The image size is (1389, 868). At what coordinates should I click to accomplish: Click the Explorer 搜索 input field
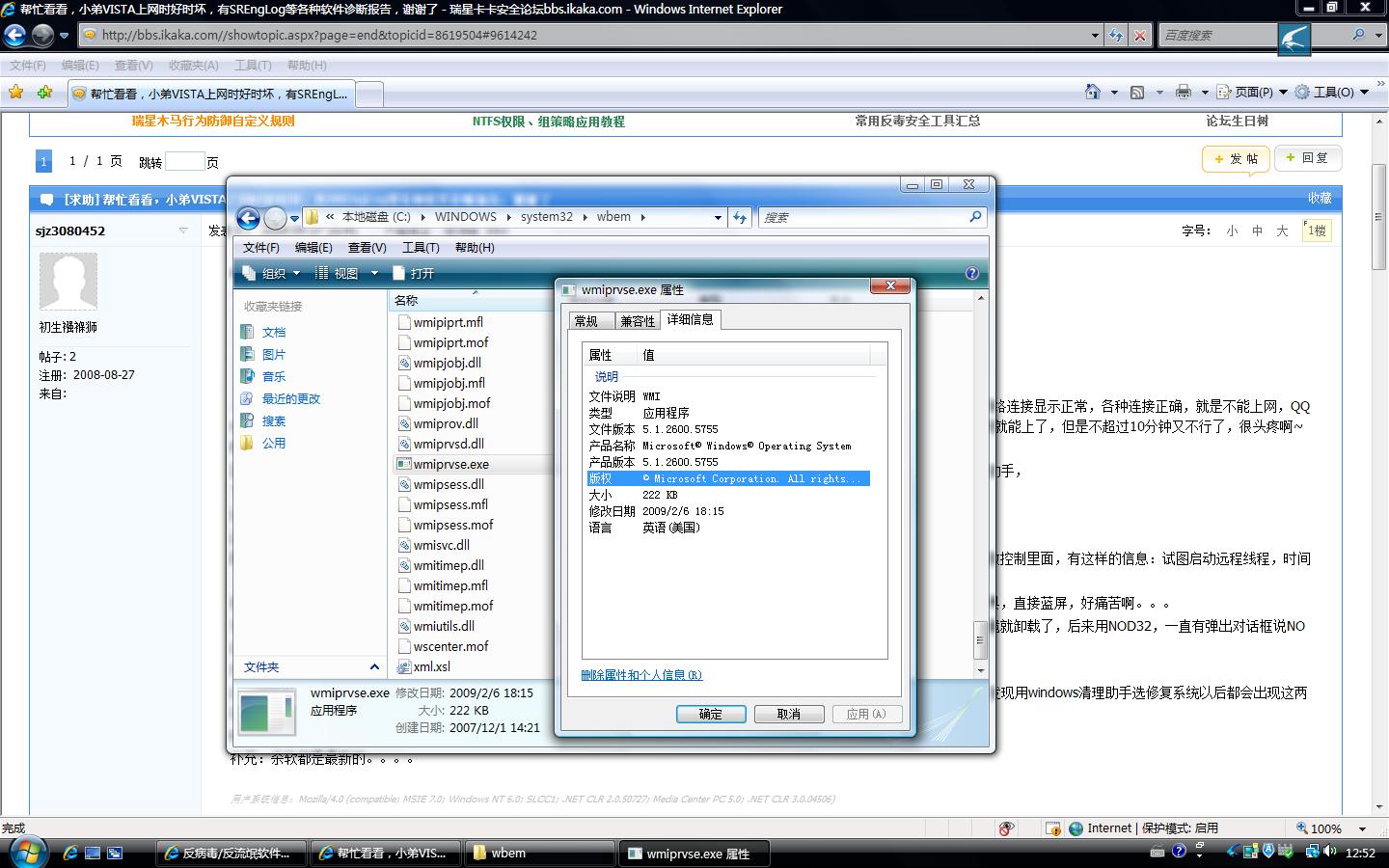tap(862, 217)
